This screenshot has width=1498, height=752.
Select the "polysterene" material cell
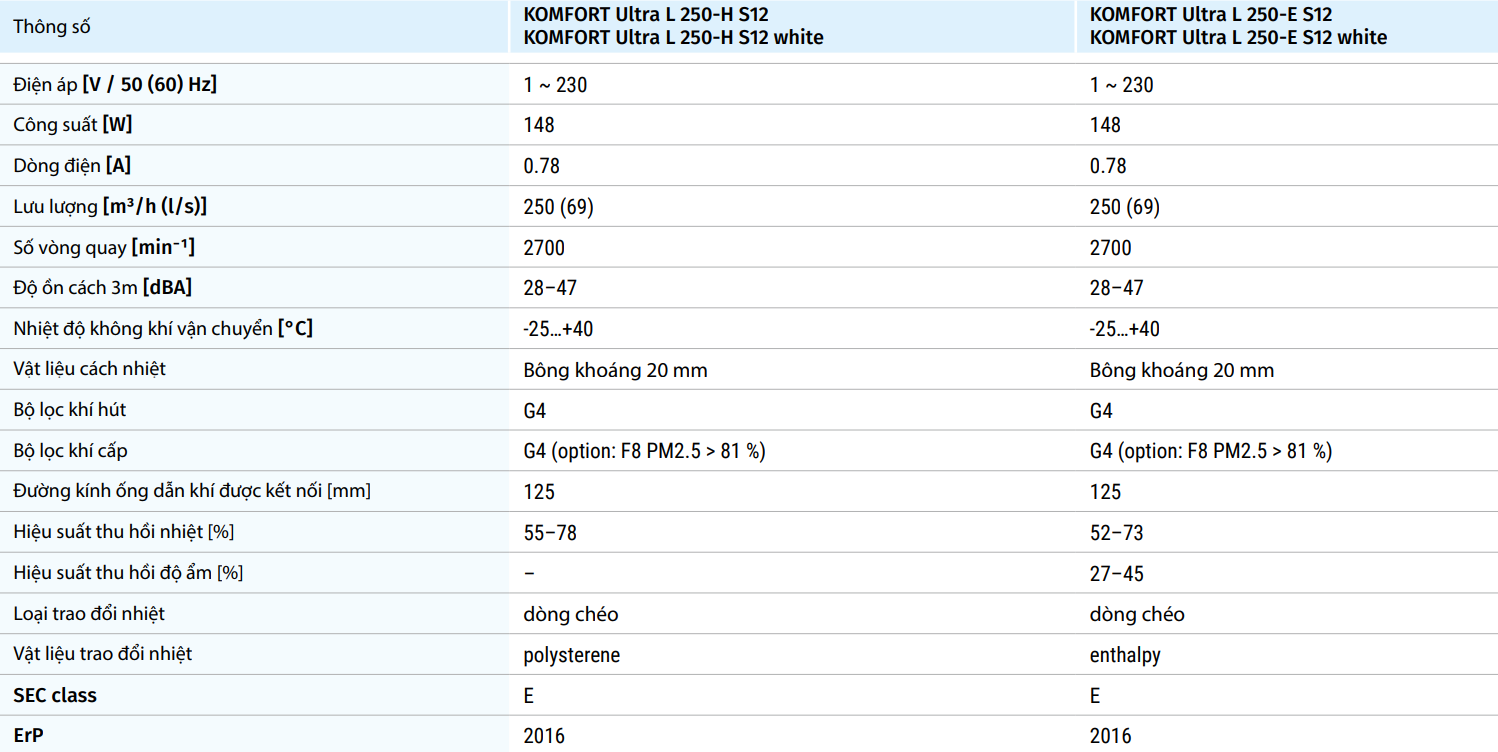[572, 655]
